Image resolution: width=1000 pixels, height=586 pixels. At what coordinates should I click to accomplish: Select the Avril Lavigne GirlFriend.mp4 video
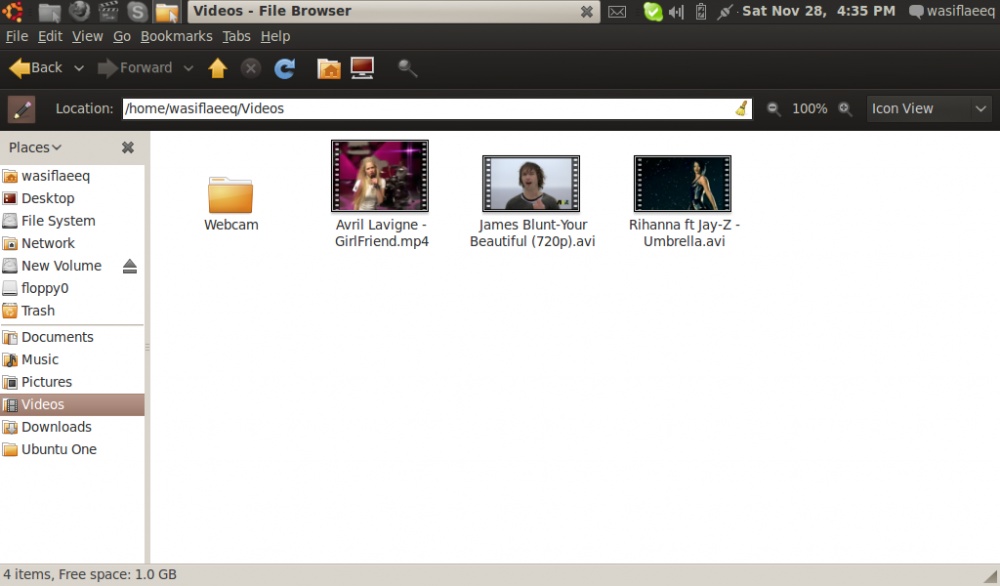tap(380, 176)
